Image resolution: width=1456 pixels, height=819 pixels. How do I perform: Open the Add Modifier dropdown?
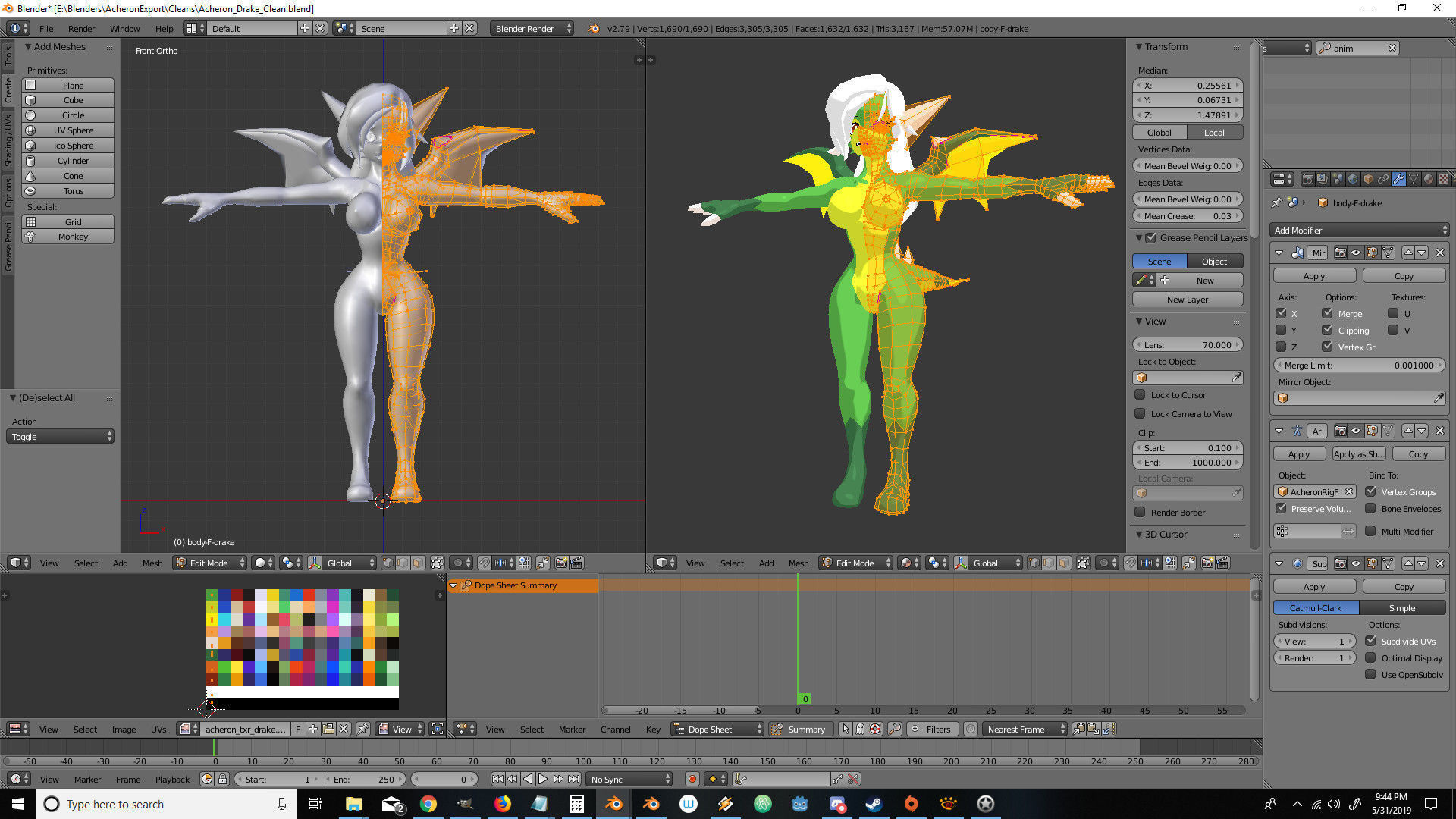[1359, 230]
